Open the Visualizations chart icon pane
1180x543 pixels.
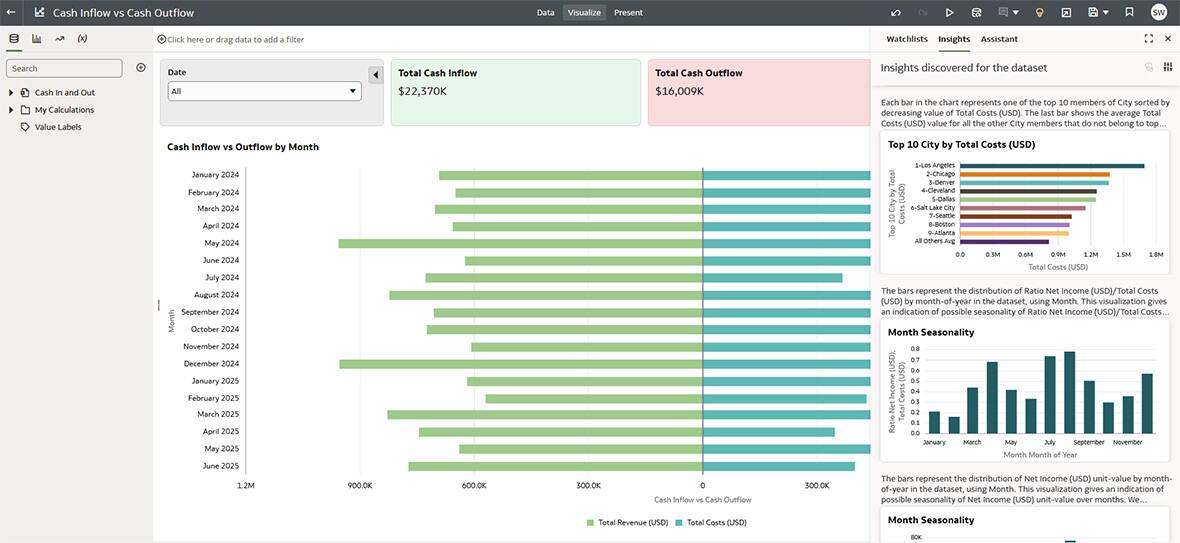(37, 39)
